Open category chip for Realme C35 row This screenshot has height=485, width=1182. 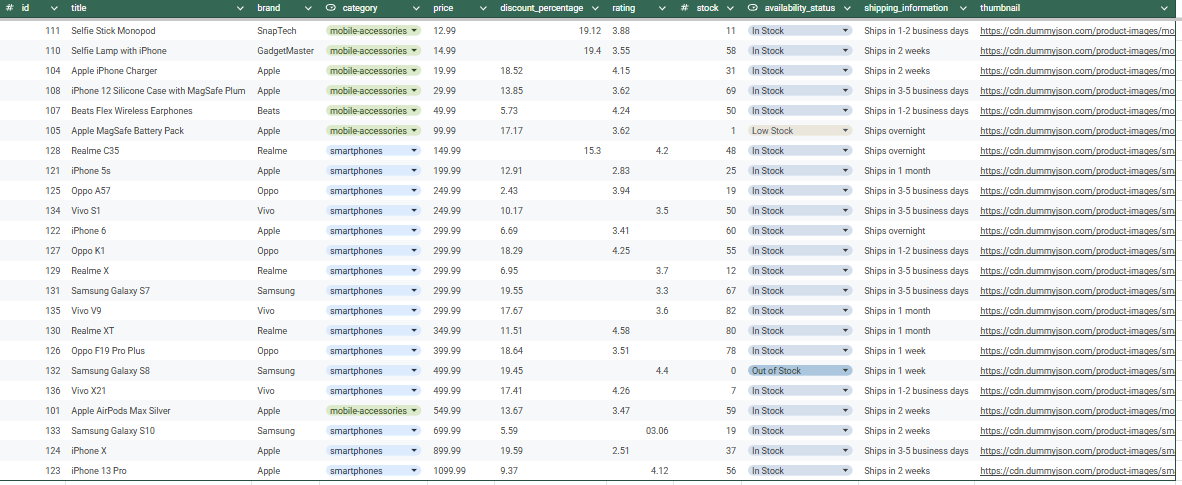coord(373,151)
